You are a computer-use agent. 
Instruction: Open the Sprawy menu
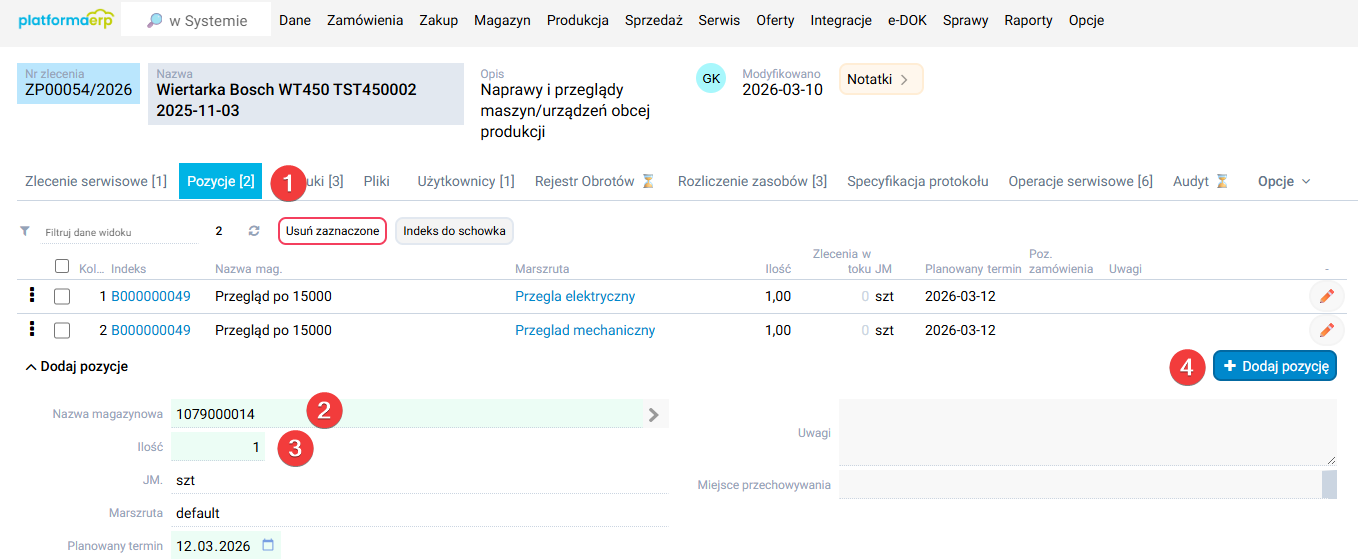click(x=965, y=20)
